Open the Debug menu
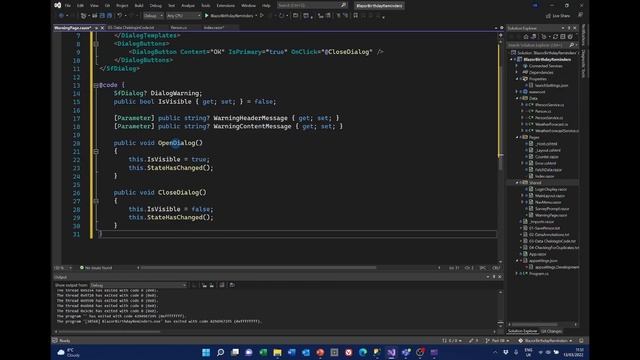The image size is (640, 360). pos(156,6)
